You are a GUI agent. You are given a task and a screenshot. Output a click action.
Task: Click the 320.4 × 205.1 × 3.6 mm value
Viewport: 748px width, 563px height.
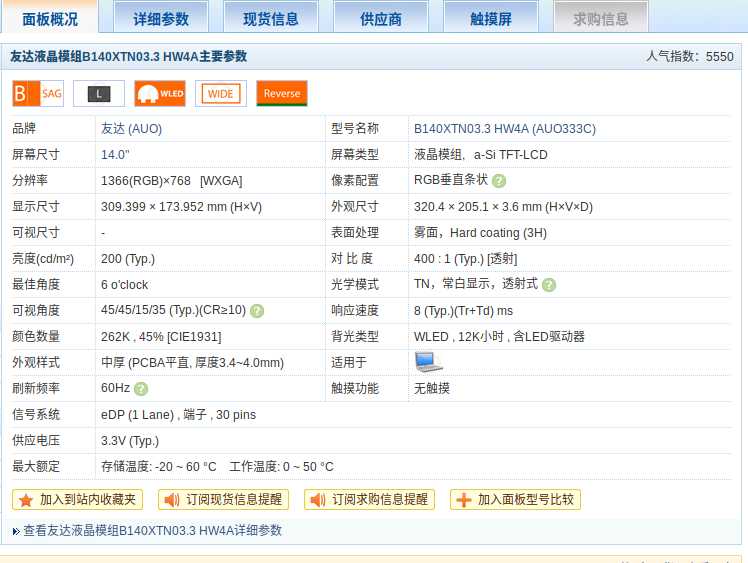pyautogui.click(x=503, y=207)
